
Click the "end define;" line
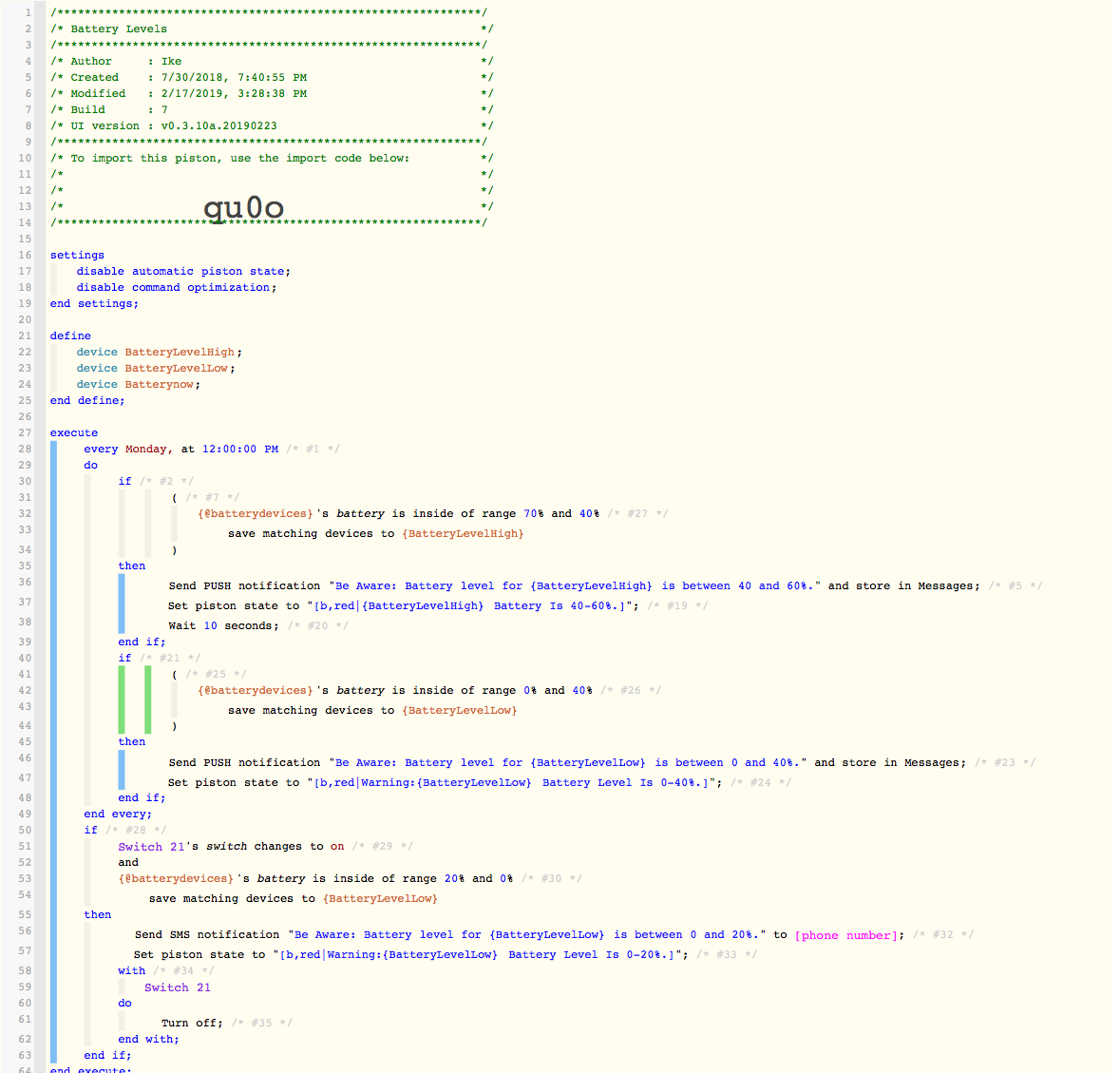(x=87, y=401)
